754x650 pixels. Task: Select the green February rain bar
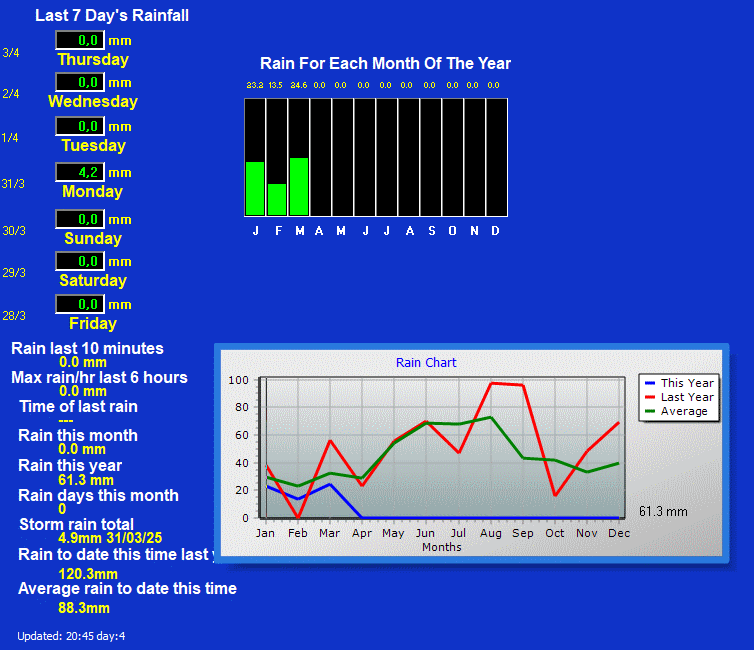pyautogui.click(x=277, y=199)
